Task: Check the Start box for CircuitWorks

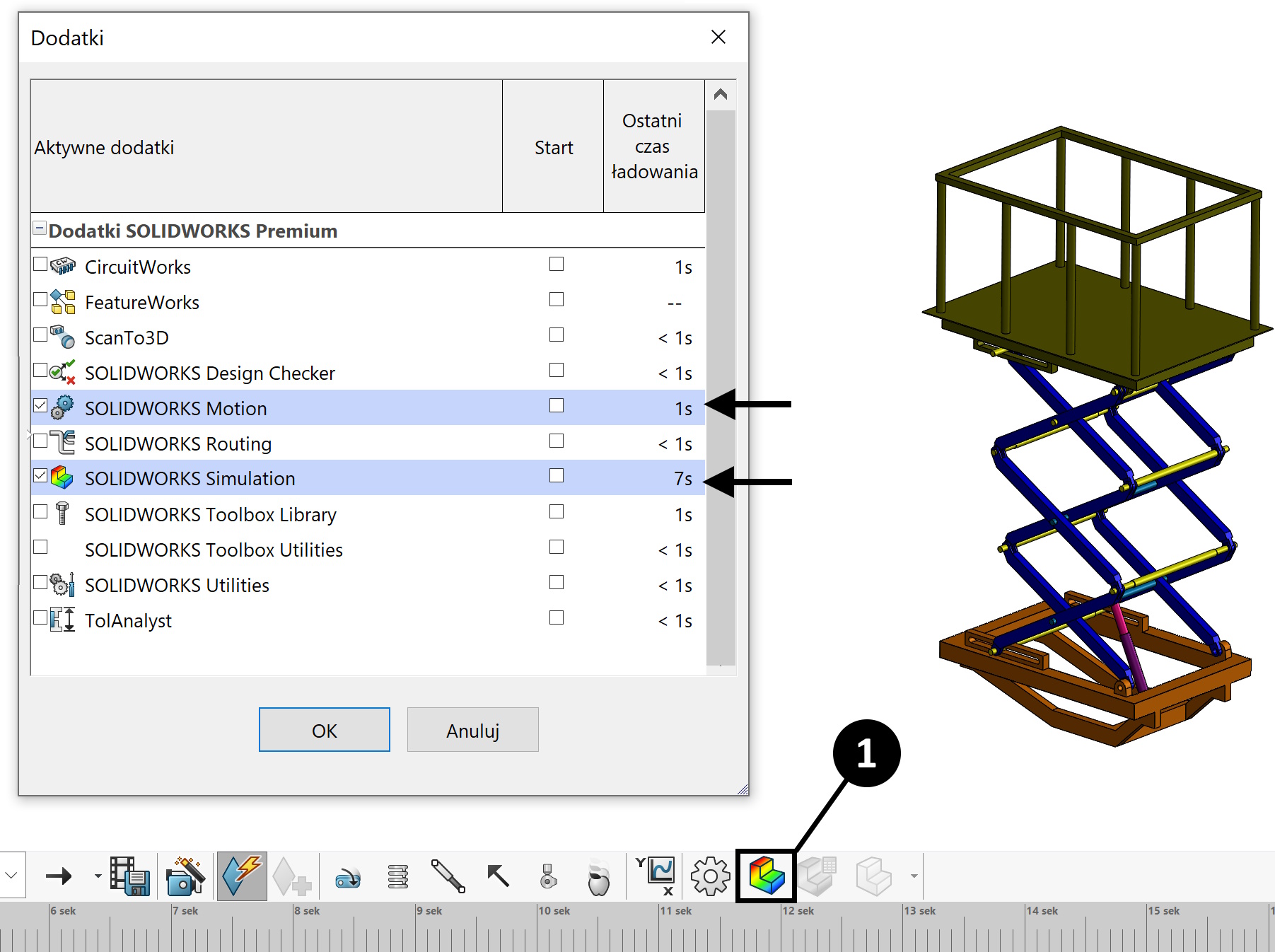Action: [557, 264]
